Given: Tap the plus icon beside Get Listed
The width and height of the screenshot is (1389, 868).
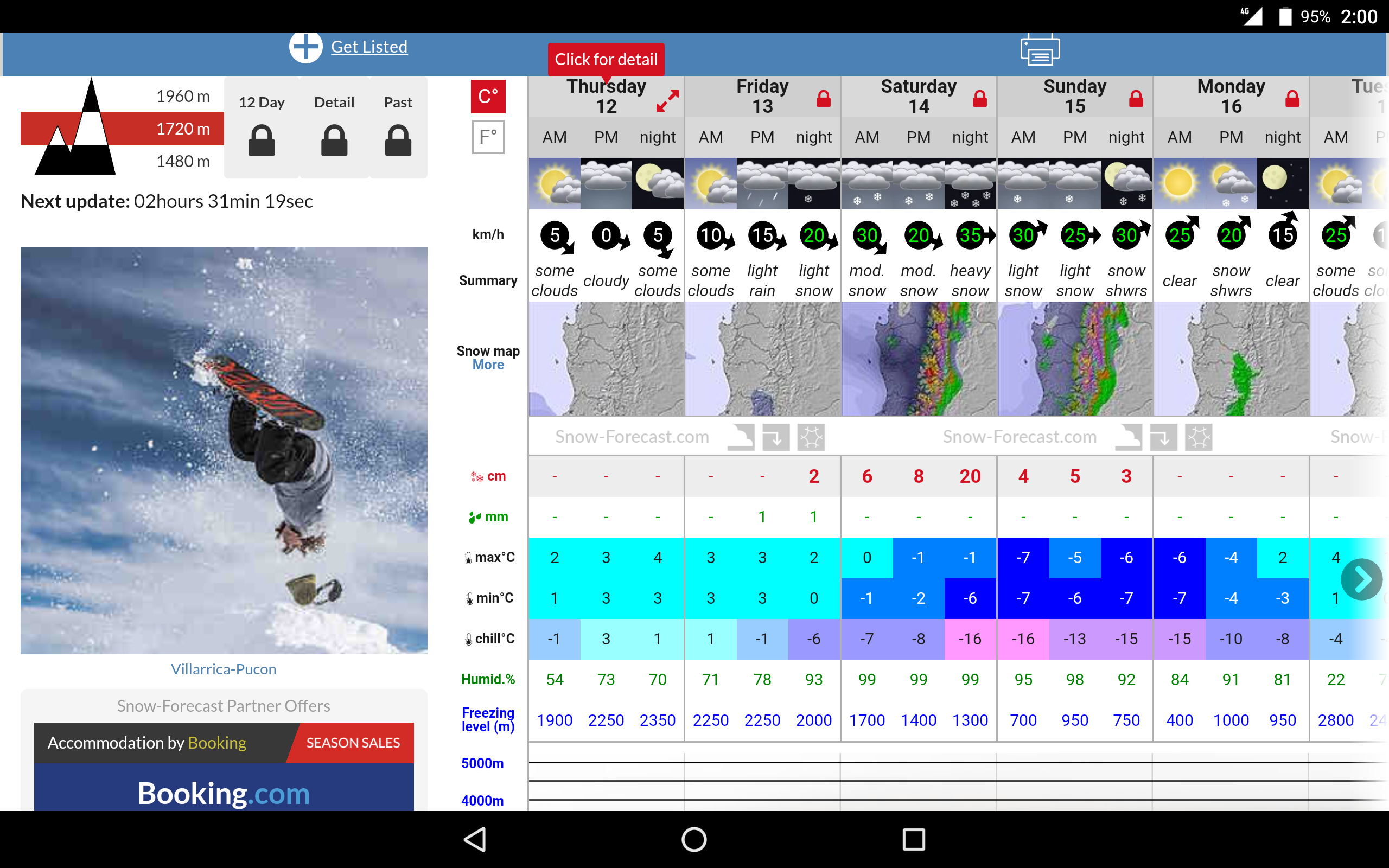Looking at the screenshot, I should coord(305,47).
